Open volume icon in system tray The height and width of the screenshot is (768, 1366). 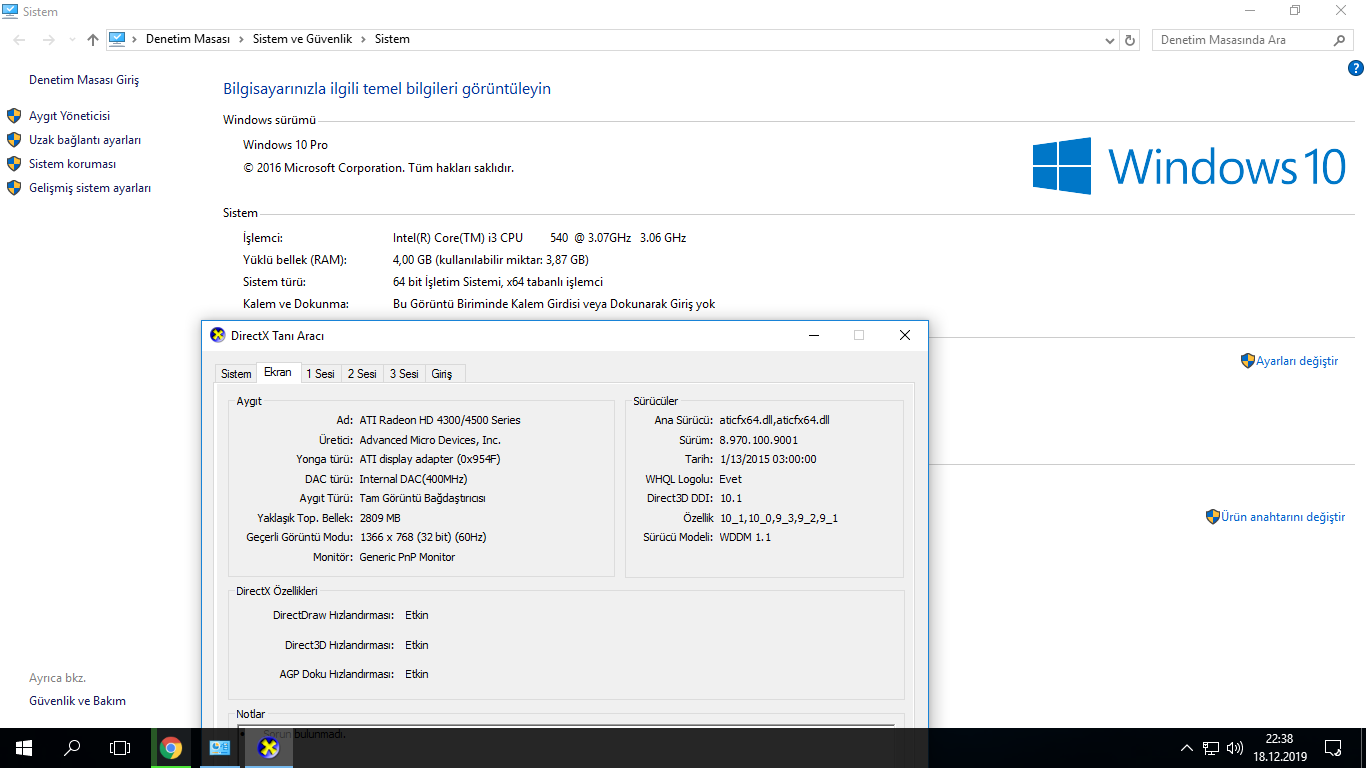(x=1235, y=748)
